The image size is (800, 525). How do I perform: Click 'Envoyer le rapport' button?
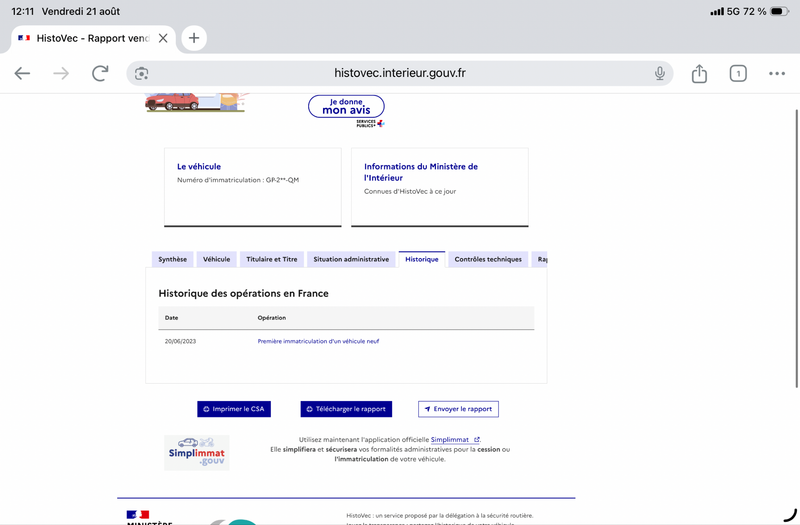tap(458, 409)
